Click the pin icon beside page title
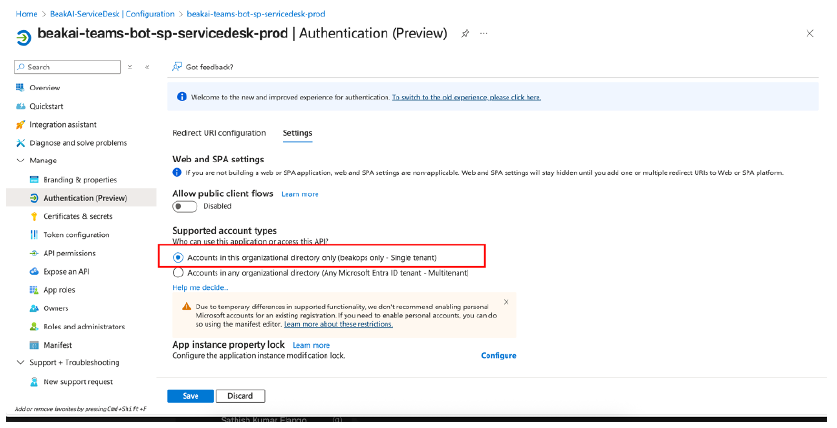Viewport: 837px width, 428px height. point(465,34)
